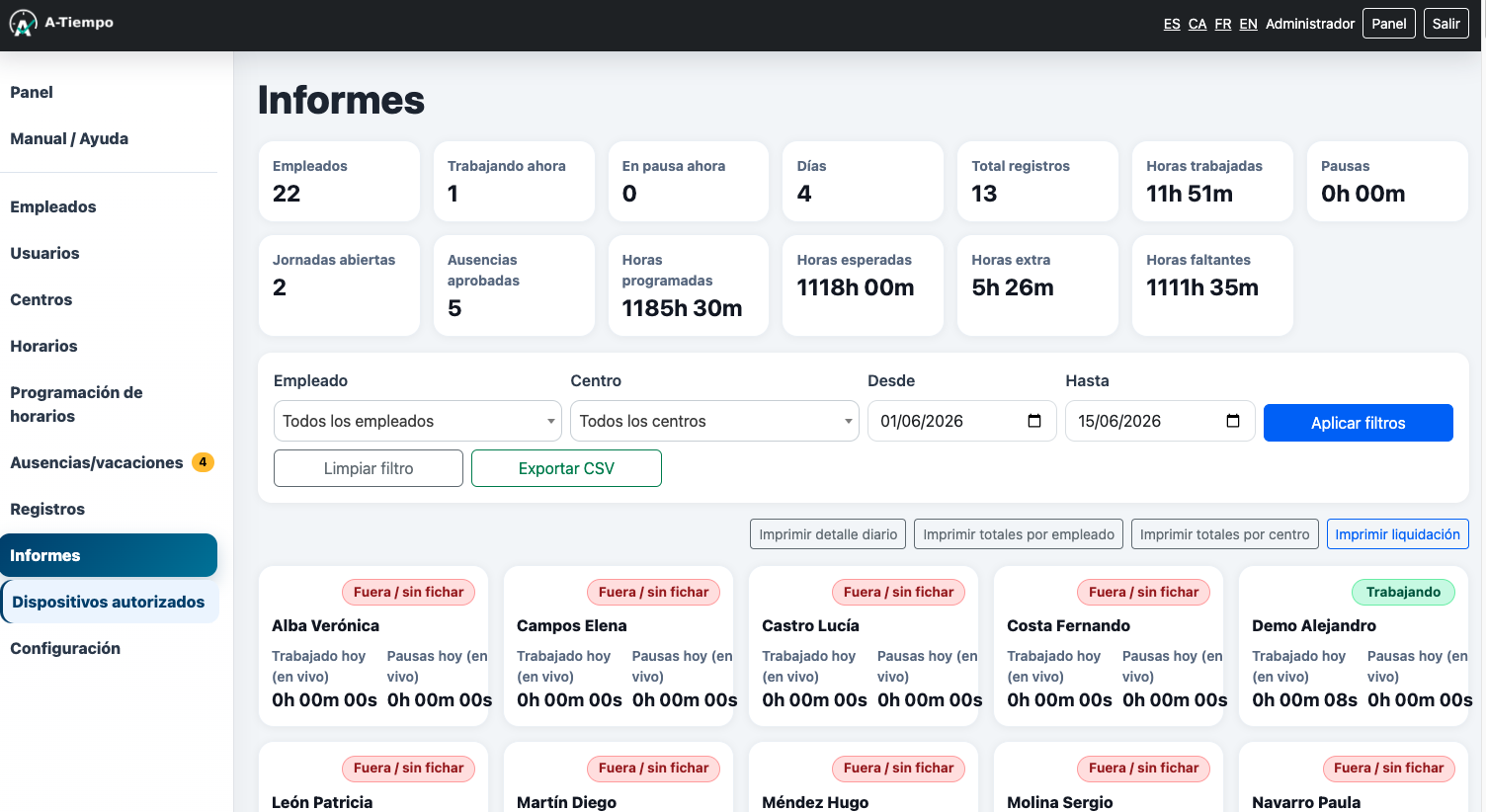Click Demo Alejandro's worked time 0h 00m 08s
This screenshot has height=812, width=1486.
1305,699
